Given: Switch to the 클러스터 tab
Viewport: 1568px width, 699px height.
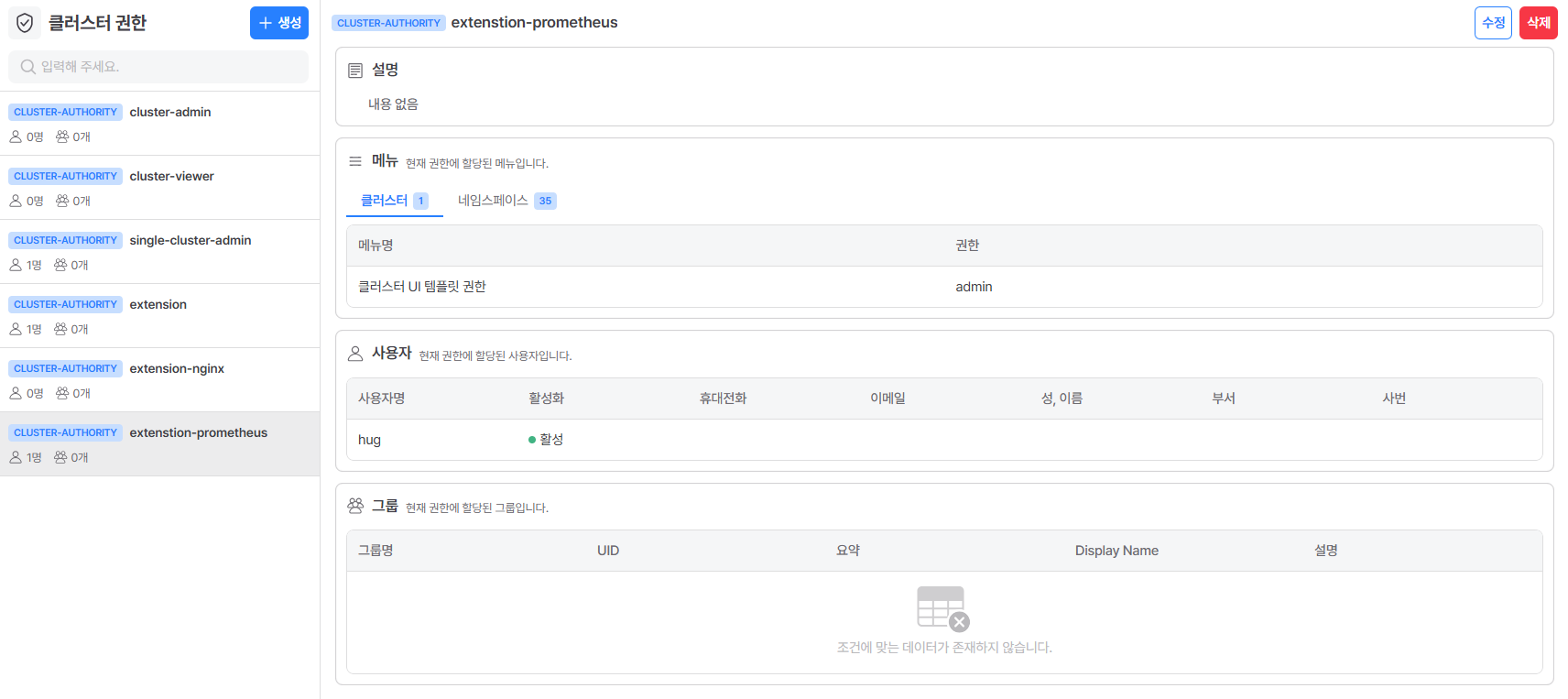Looking at the screenshot, I should [395, 201].
